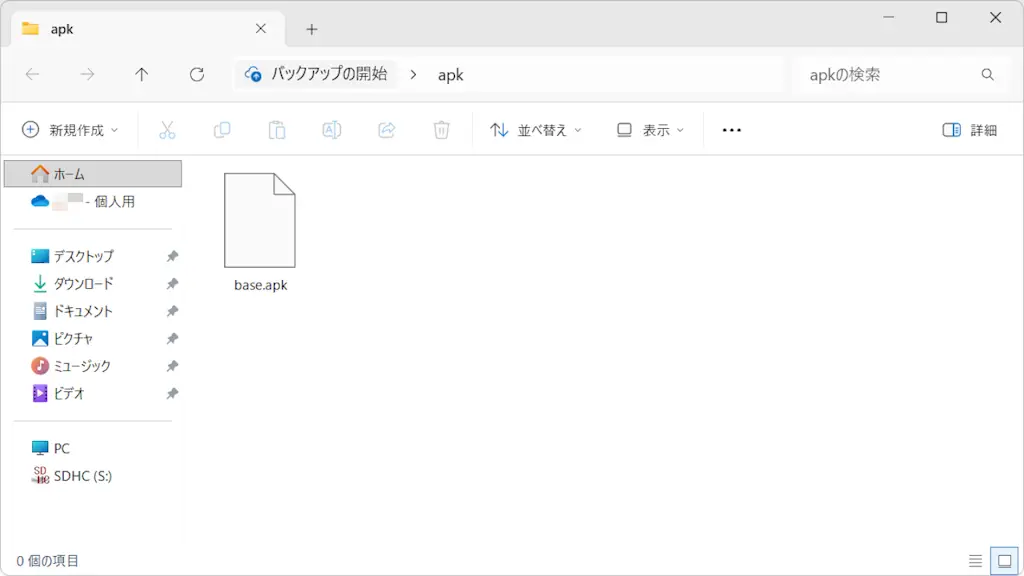Click the Copy icon in toolbar
Screen dimensions: 1024x576
(x=222, y=130)
